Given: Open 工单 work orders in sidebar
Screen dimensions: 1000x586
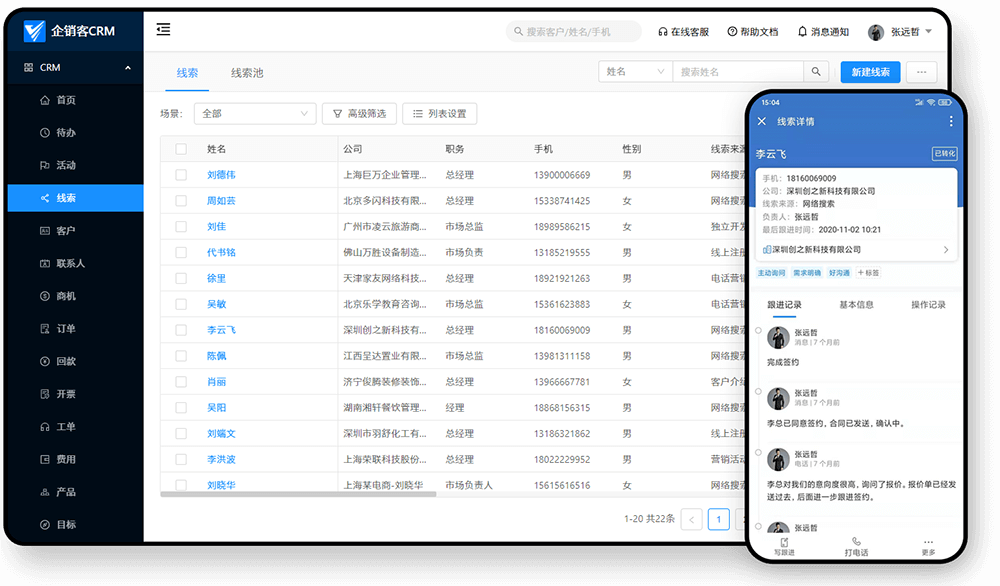Looking at the screenshot, I should 75,427.
